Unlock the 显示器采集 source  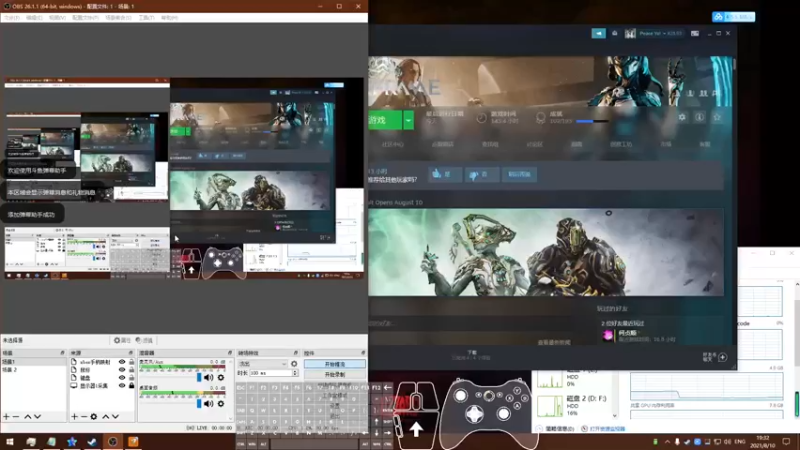coord(132,386)
